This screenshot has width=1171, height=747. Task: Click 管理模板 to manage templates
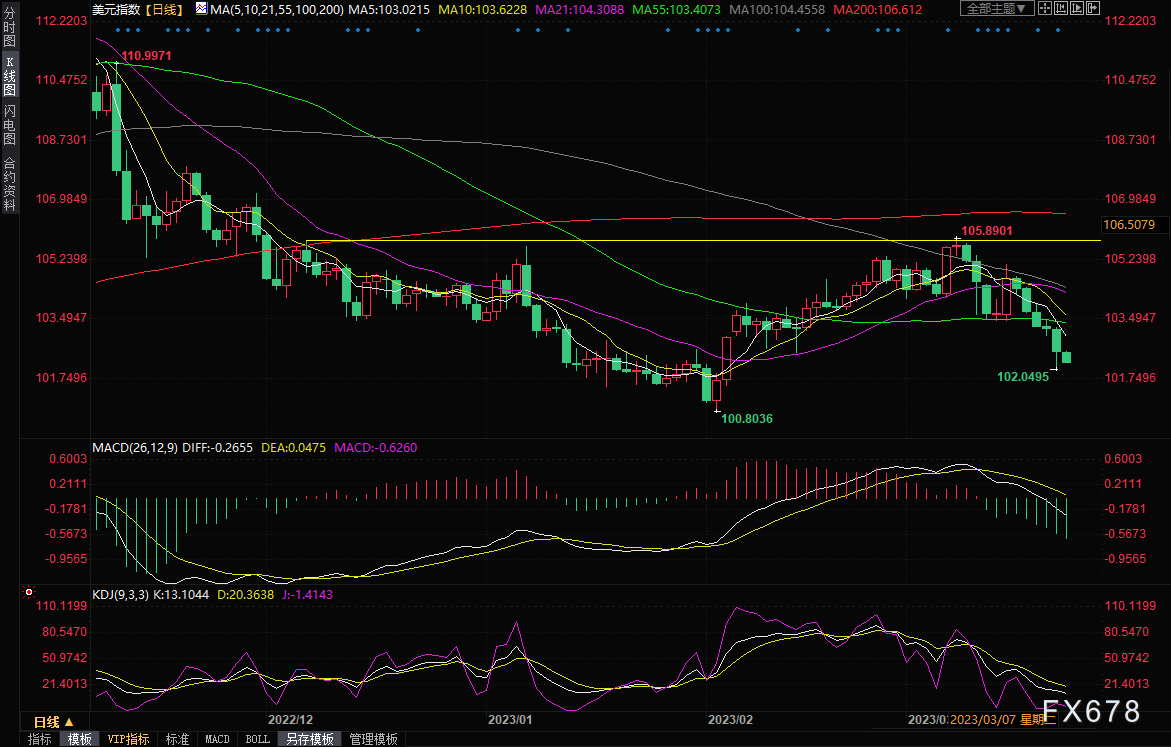point(373,739)
